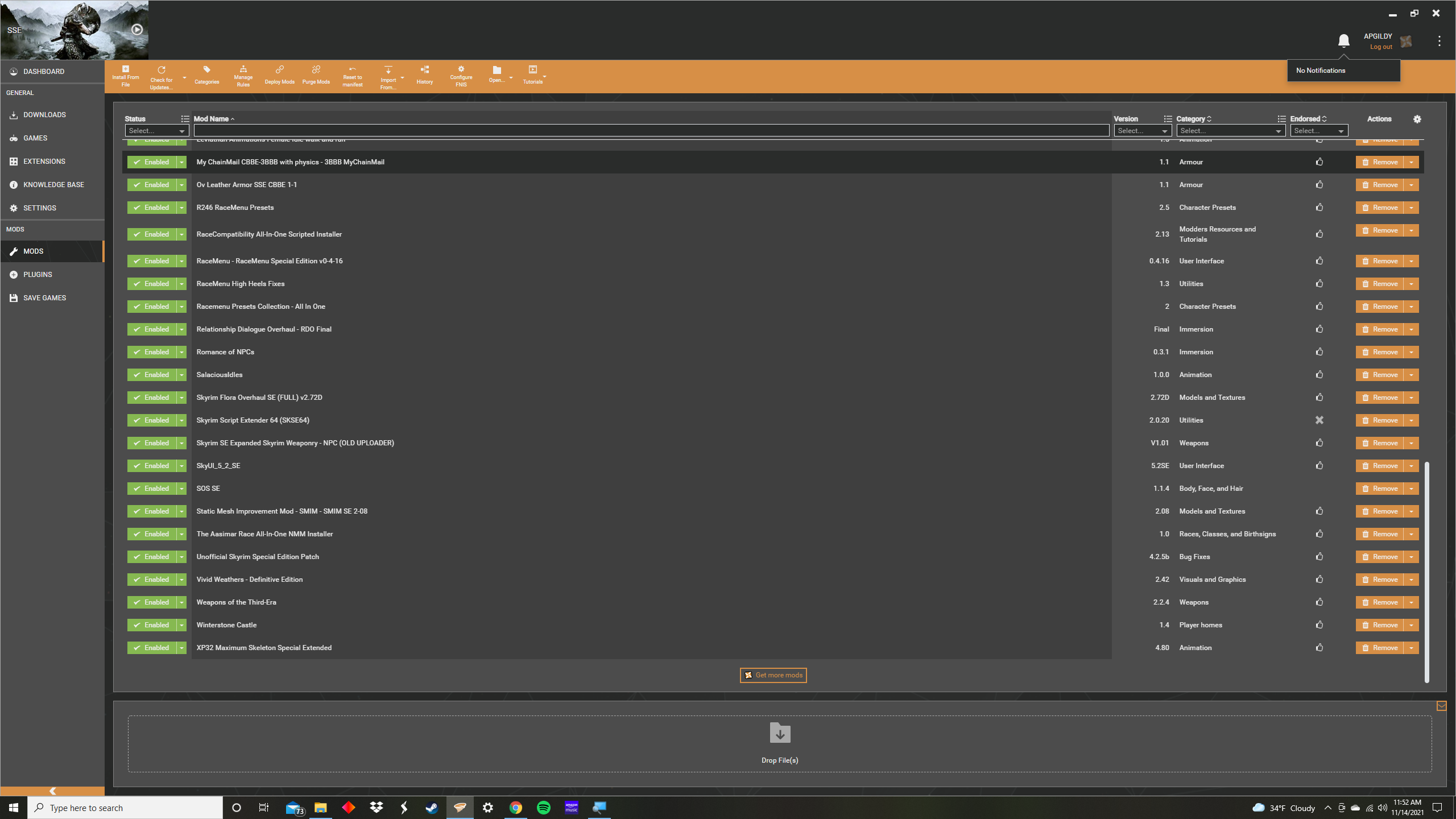Open the three-dot menu beside the avatar
This screenshot has height=819, width=1456.
1439,41
